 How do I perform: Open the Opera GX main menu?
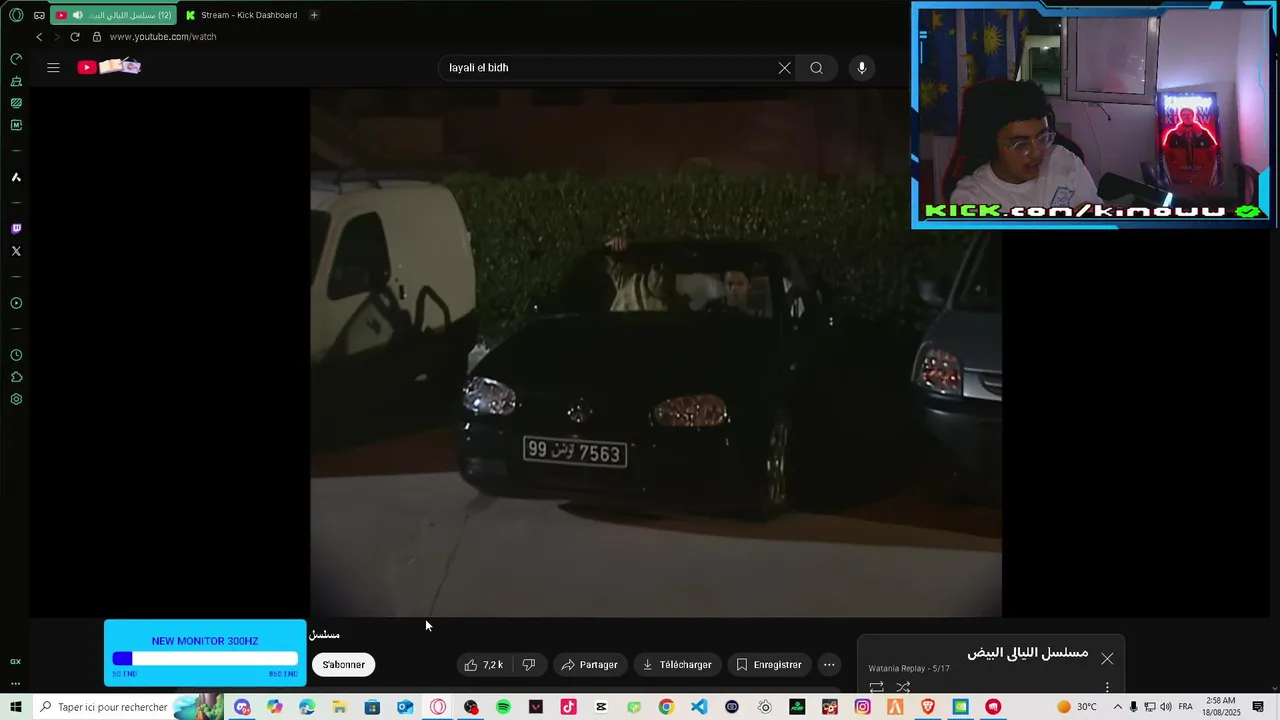point(16,15)
